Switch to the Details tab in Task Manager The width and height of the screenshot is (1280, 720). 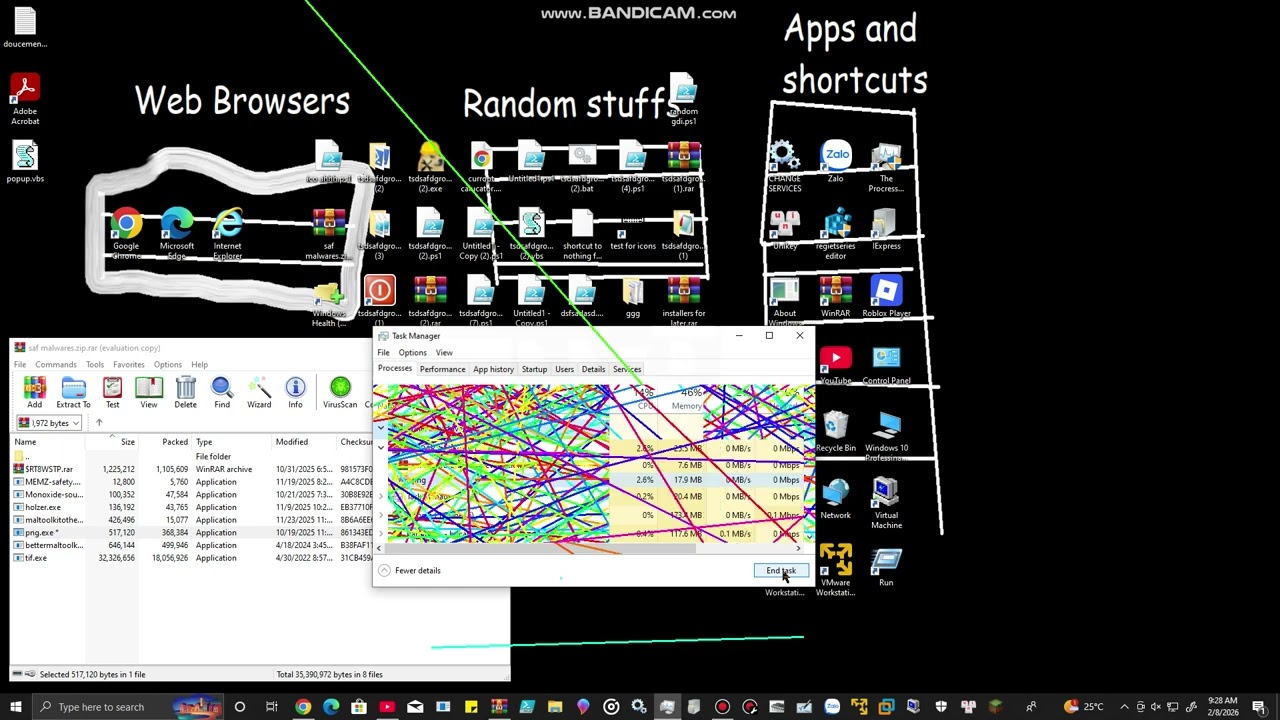tap(593, 369)
